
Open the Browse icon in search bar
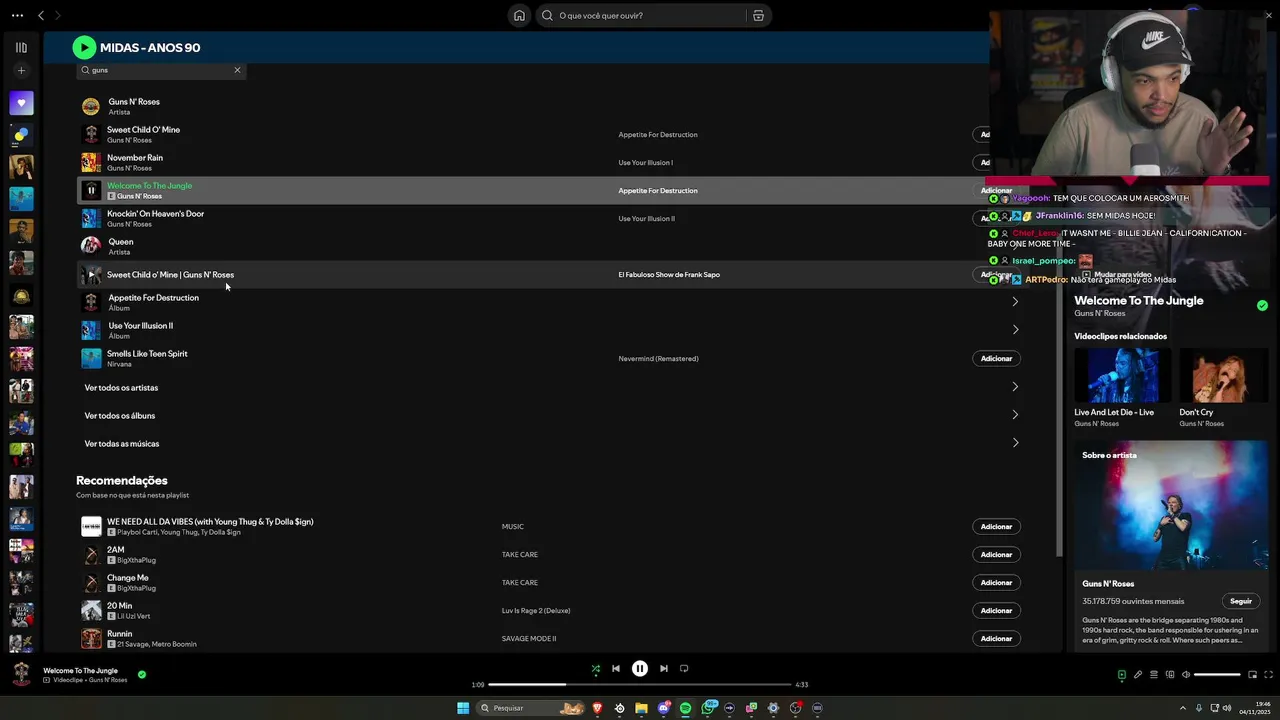(758, 15)
